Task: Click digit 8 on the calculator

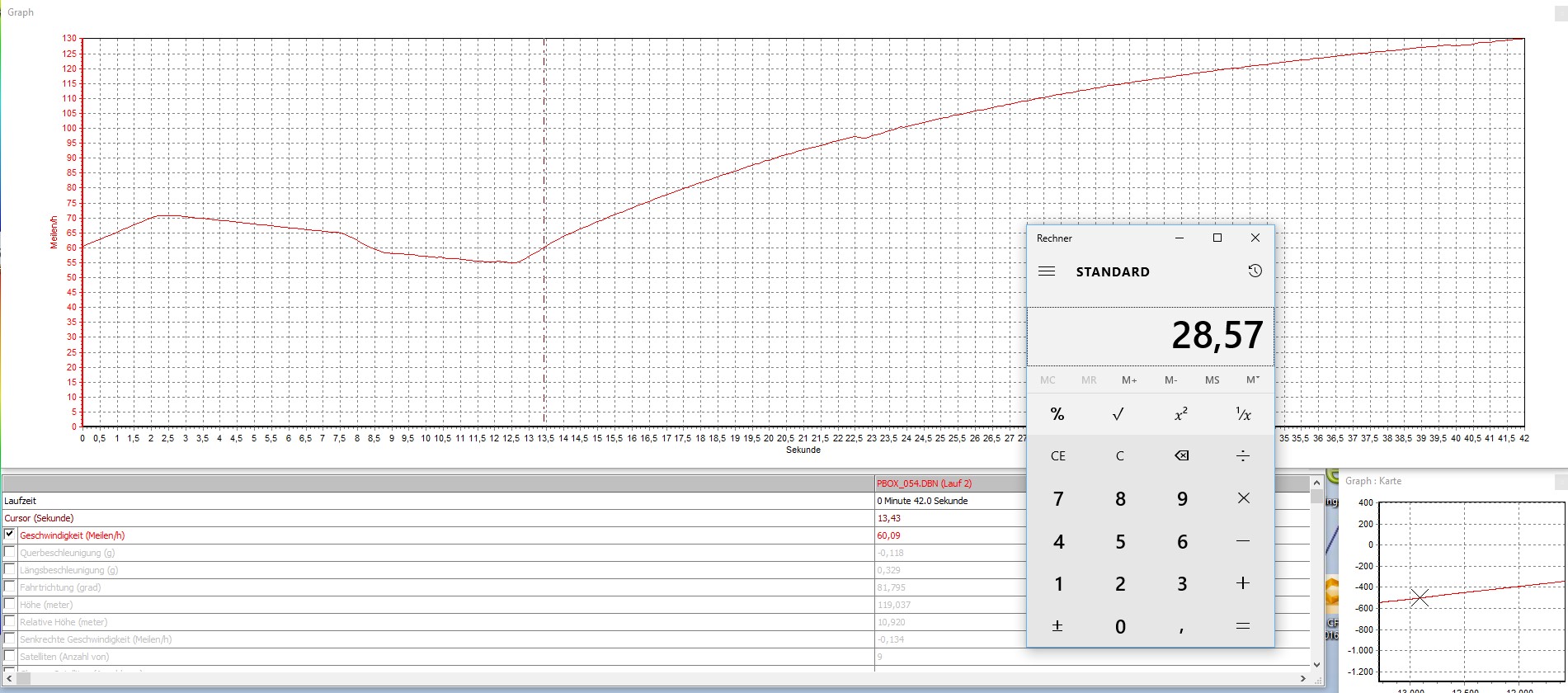Action: tap(1120, 498)
